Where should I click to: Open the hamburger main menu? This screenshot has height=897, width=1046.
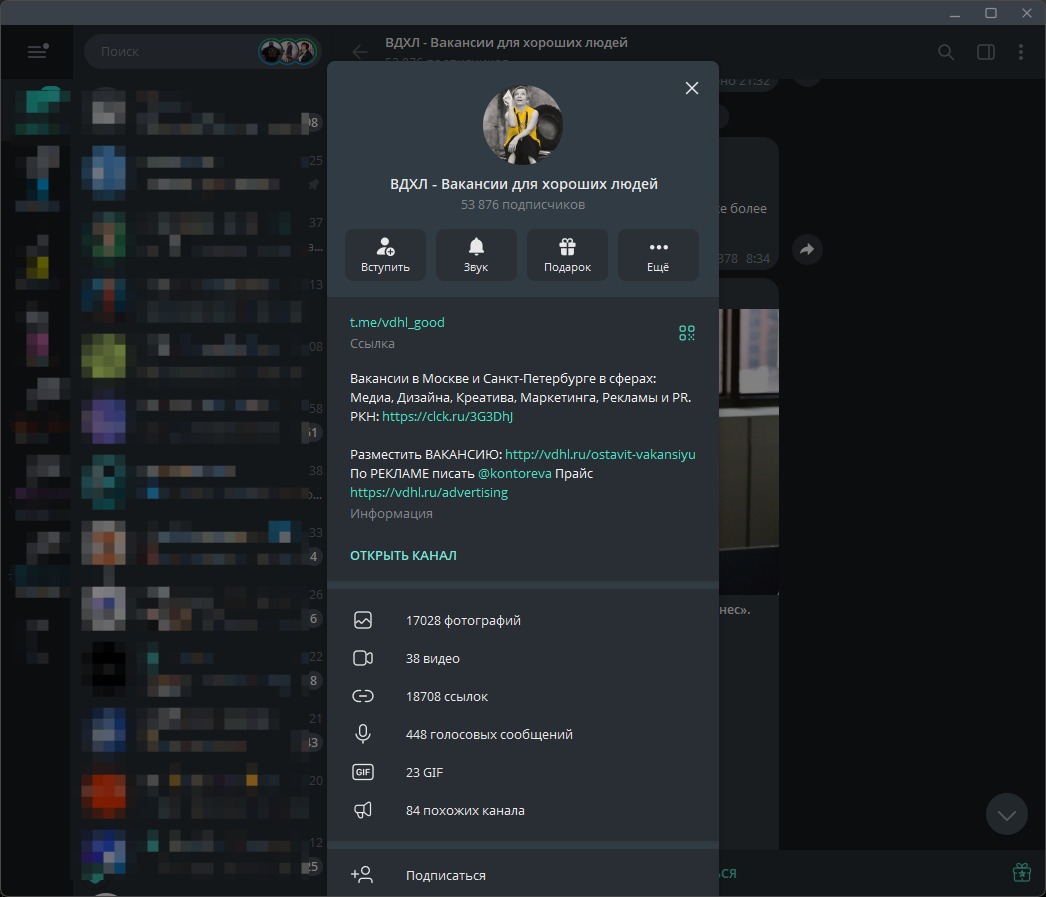click(x=37, y=51)
